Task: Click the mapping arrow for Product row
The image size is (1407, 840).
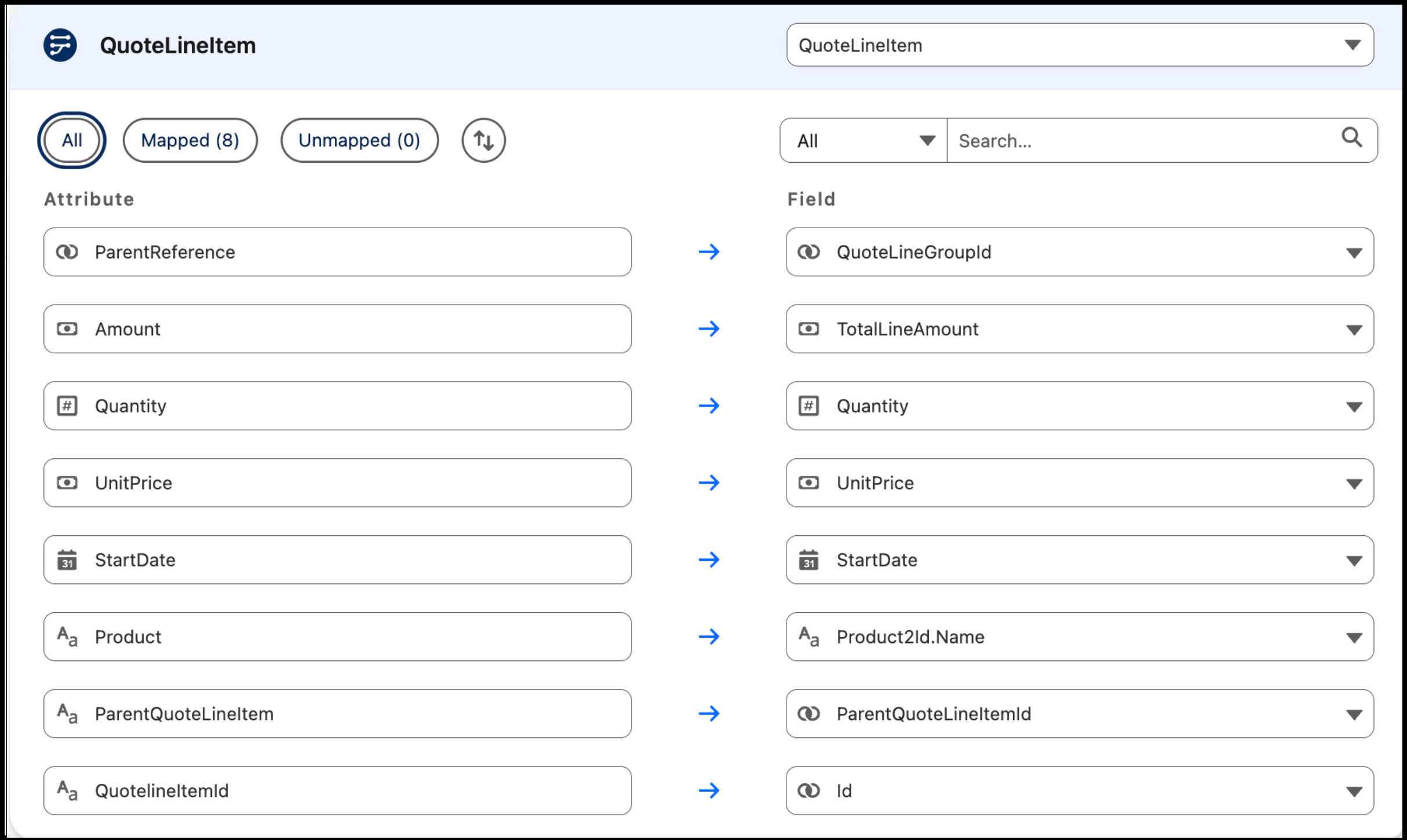Action: tap(709, 637)
